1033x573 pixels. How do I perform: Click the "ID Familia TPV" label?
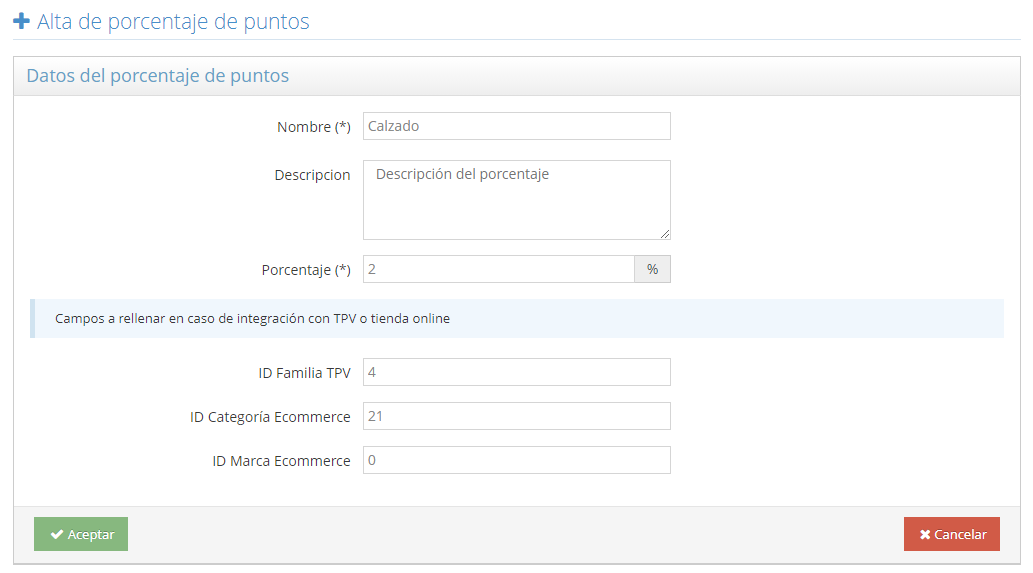(x=304, y=373)
